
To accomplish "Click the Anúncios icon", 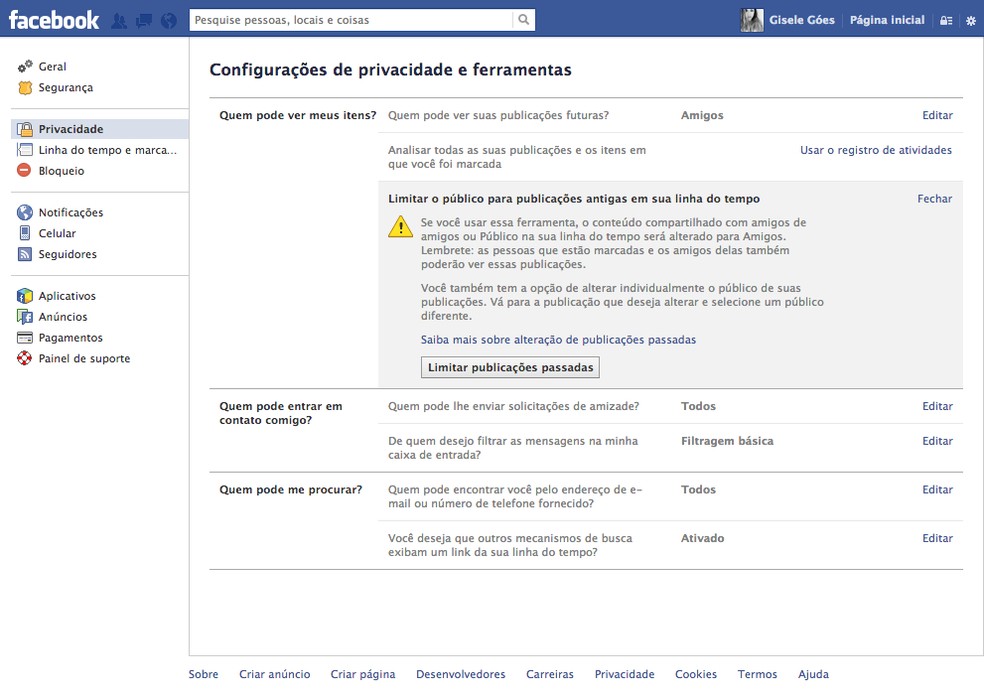I will 24,317.
